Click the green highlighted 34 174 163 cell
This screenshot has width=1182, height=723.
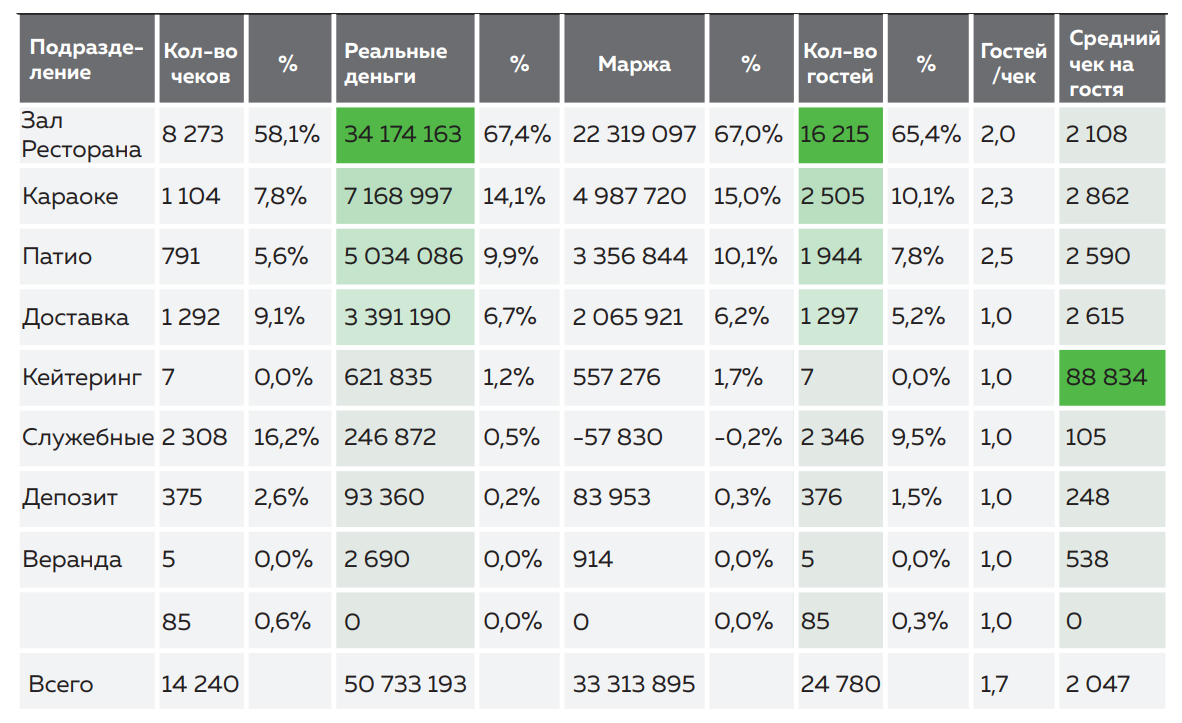click(404, 134)
